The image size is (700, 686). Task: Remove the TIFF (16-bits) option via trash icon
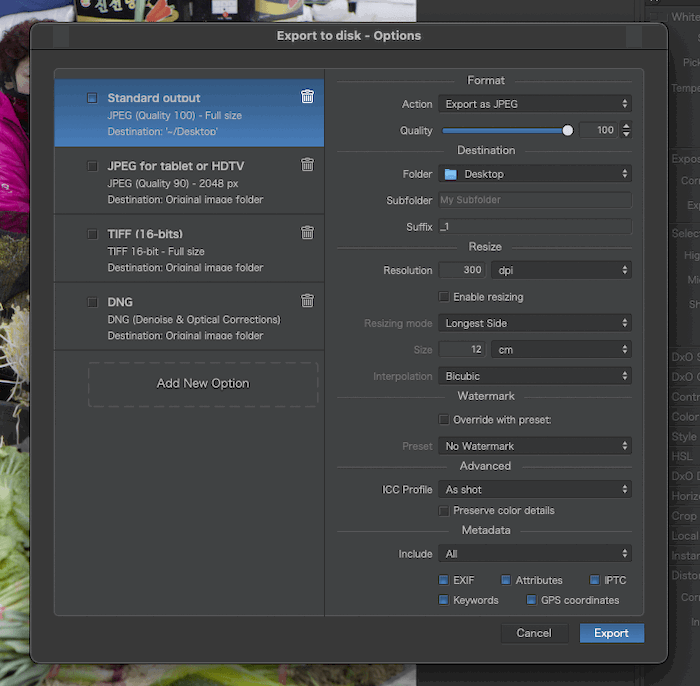(x=307, y=233)
